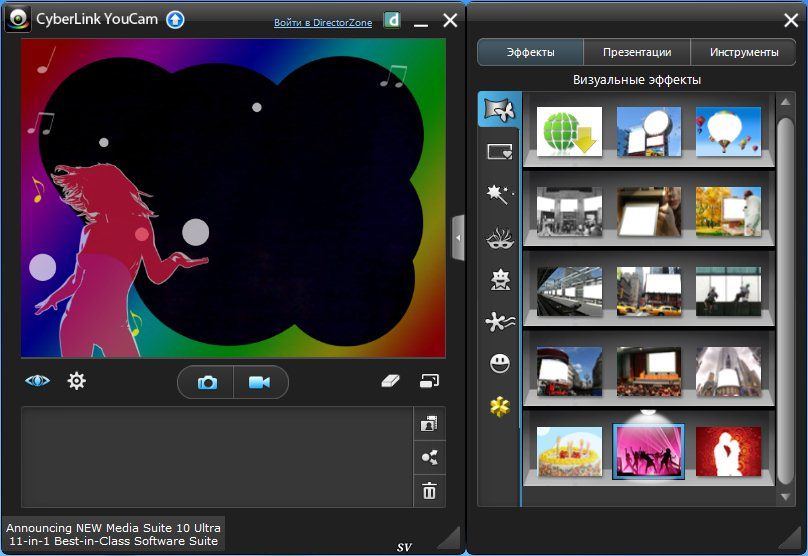808x556 pixels.
Task: Open settings with the gear icon
Action: (76, 381)
